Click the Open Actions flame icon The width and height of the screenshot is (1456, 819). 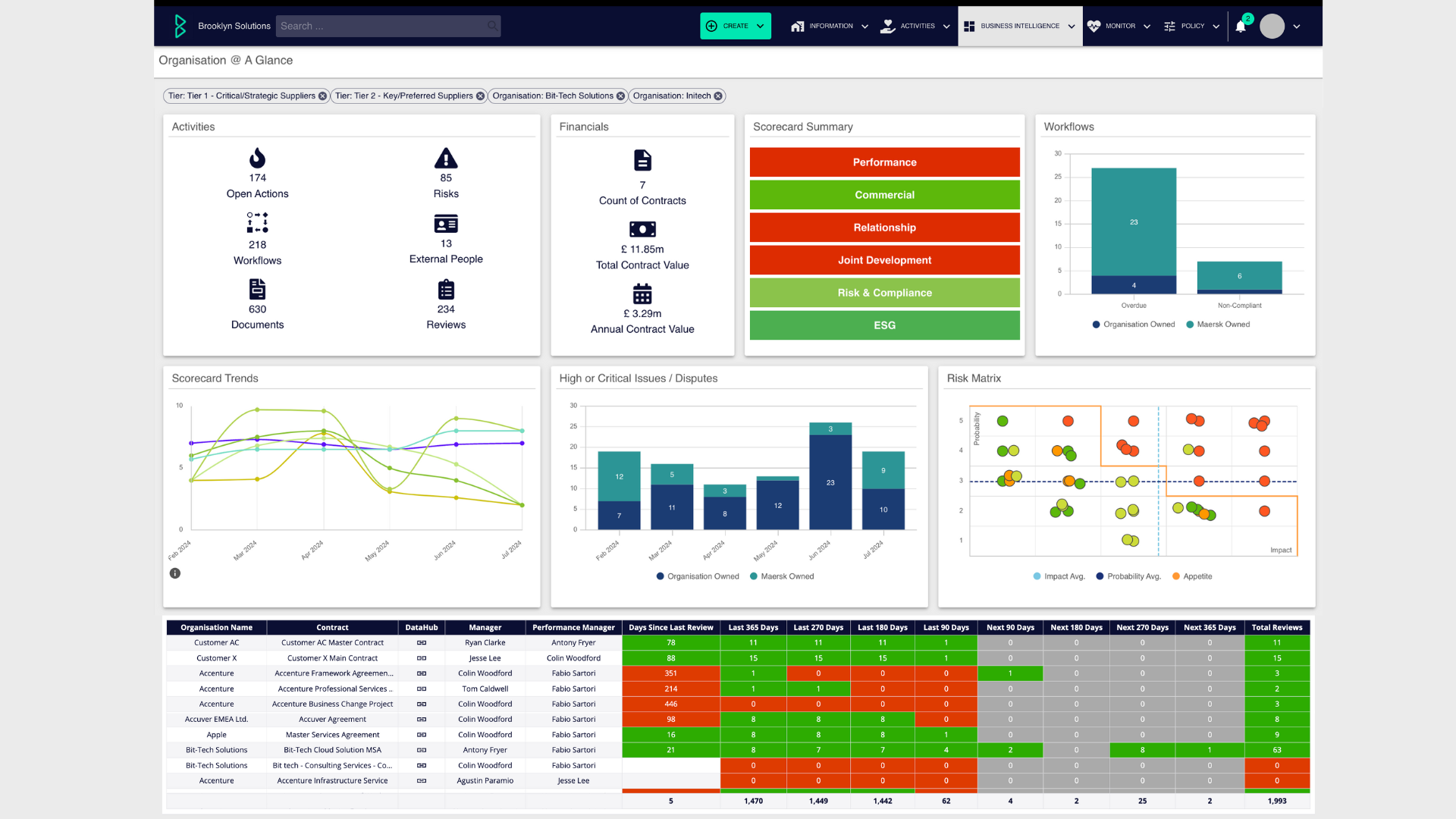tap(257, 158)
